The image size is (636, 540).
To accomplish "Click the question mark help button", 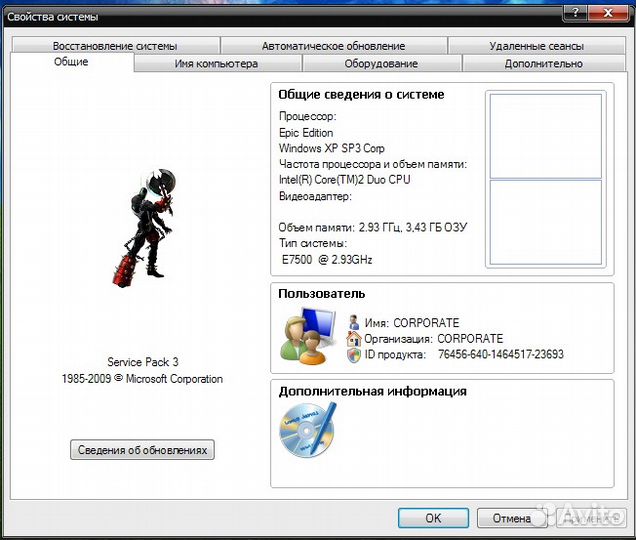I will tap(574, 14).
